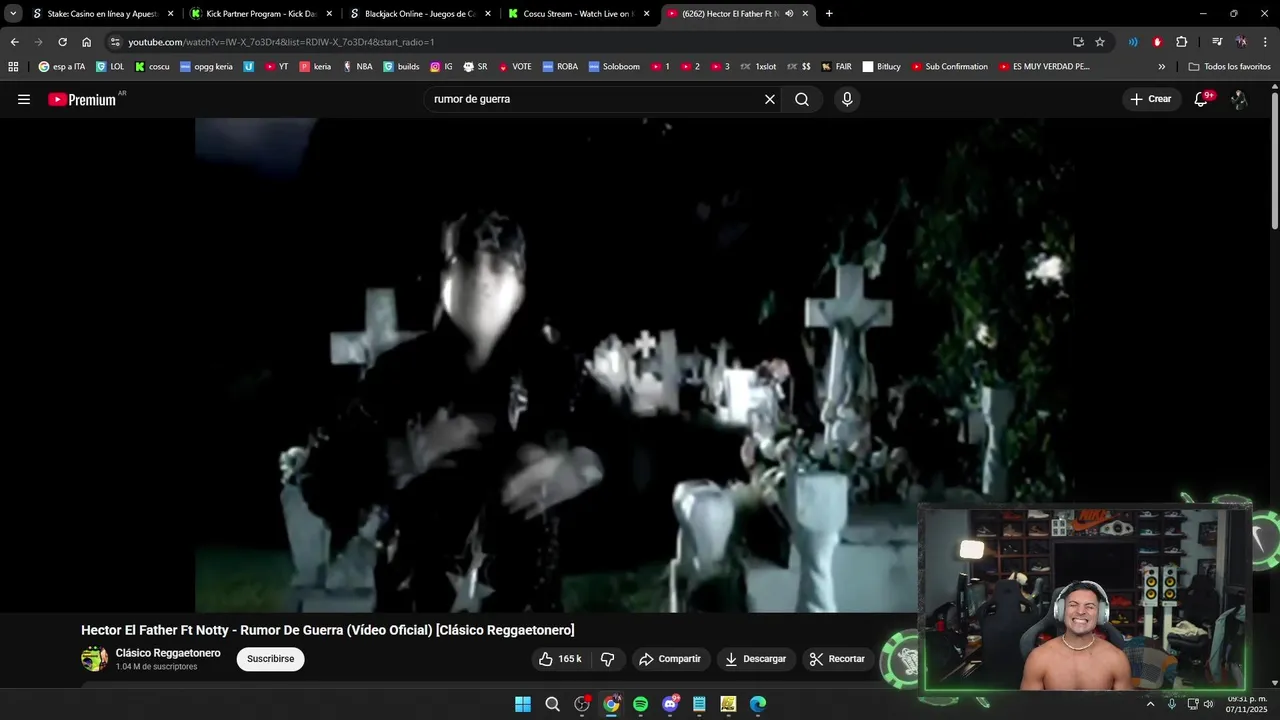Viewport: 1280px width, 720px height.
Task: Open the Google apps grid in bookmarks bar
Action: click(x=13, y=67)
